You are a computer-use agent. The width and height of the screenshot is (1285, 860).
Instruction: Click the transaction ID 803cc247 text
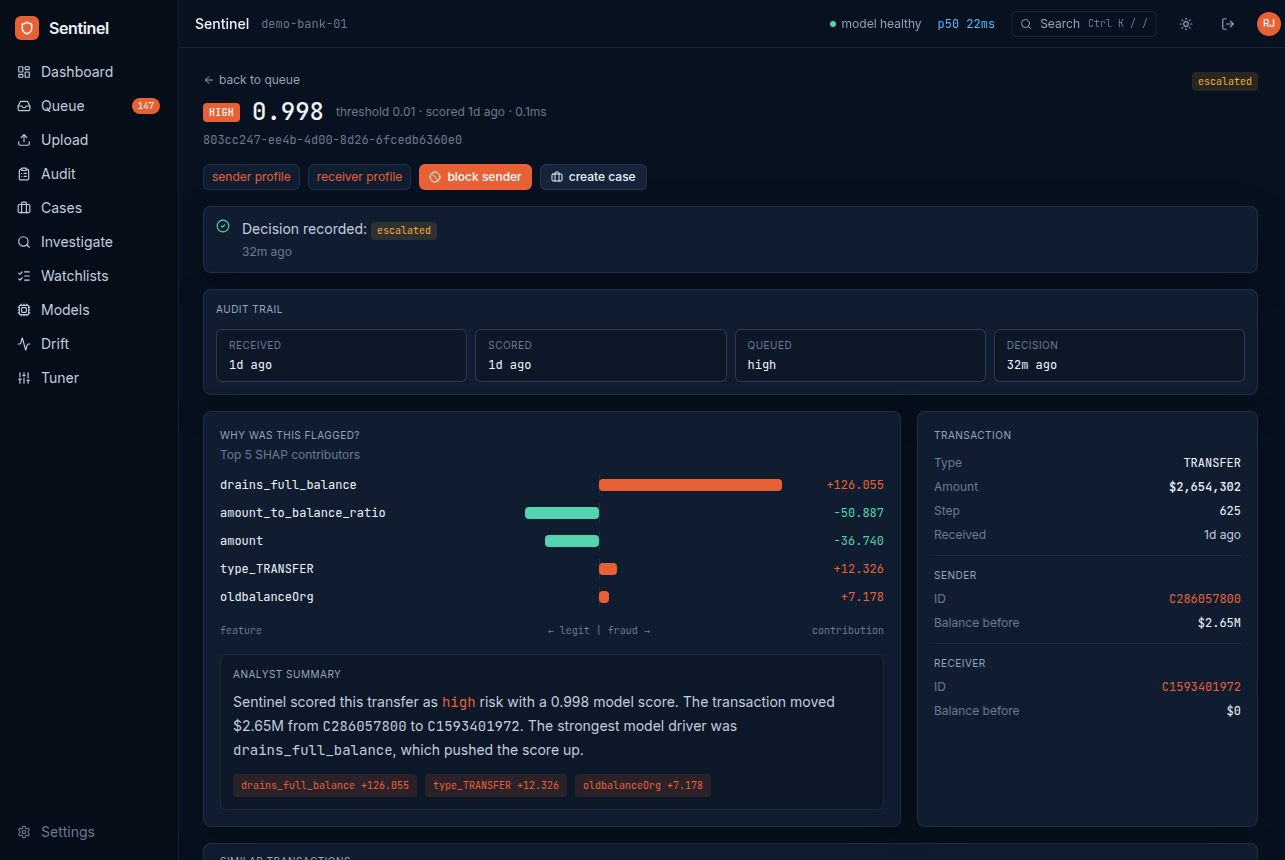[x=332, y=140]
